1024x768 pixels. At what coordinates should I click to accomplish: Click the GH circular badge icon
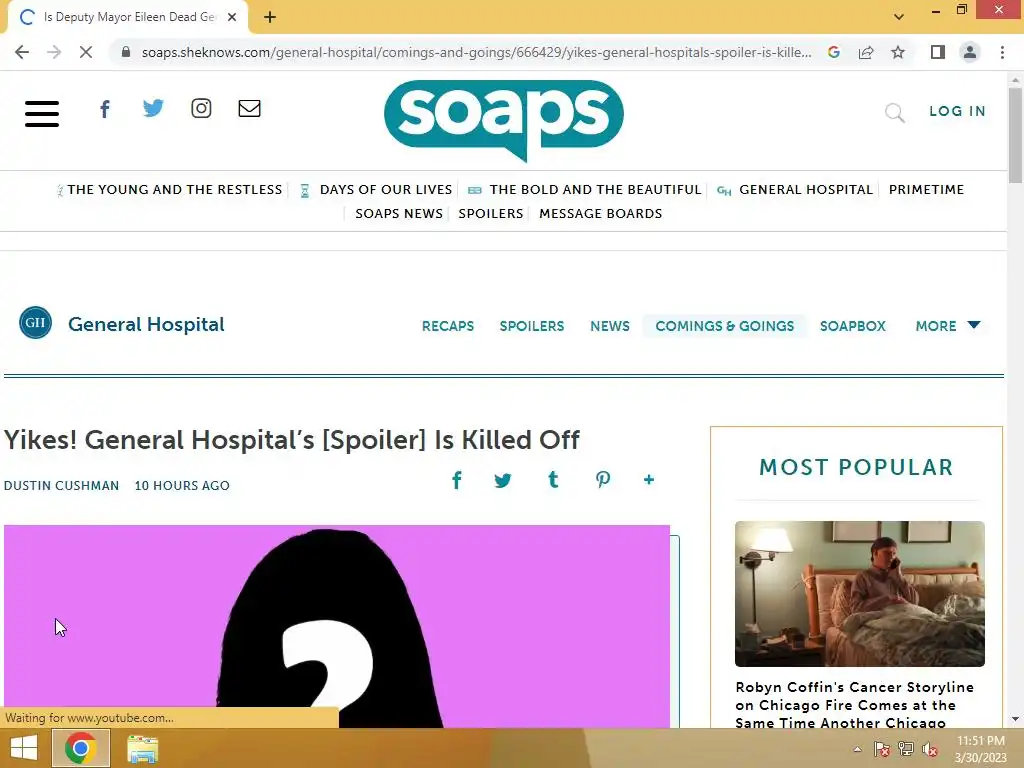[35, 323]
